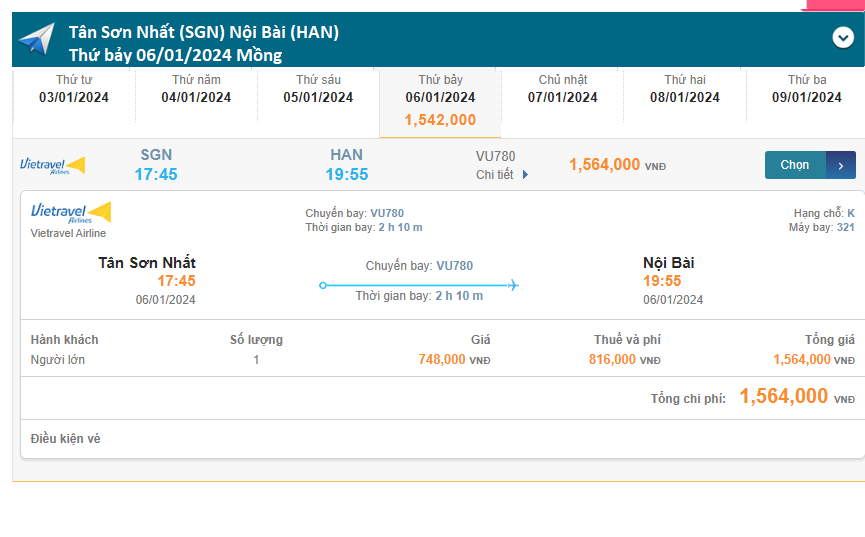
Task: Open Thứ hai 08/01/2024 date tab
Action: tap(685, 89)
